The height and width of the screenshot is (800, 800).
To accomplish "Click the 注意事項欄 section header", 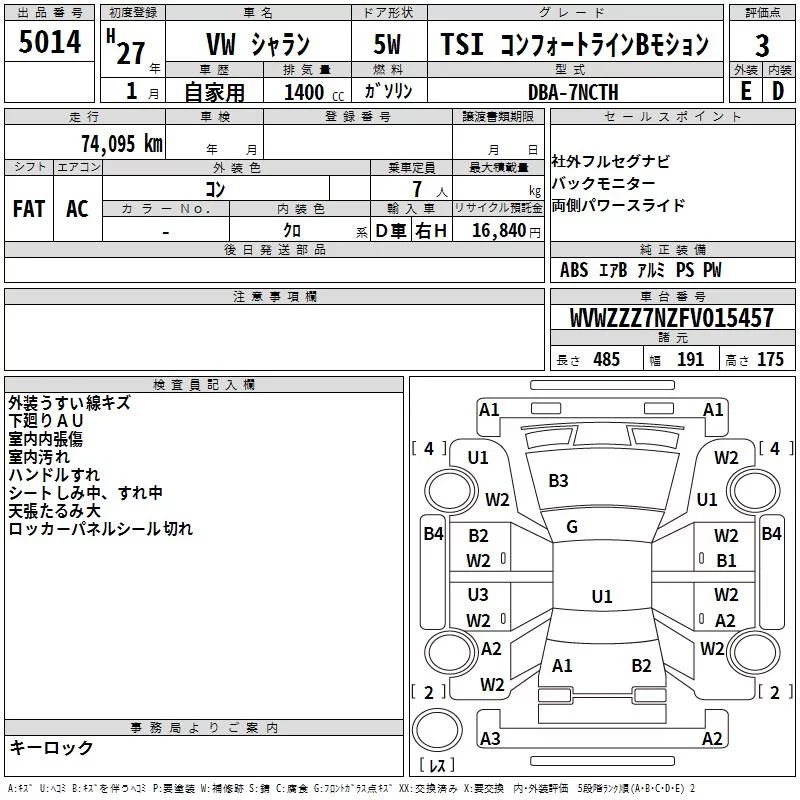I will (x=274, y=296).
